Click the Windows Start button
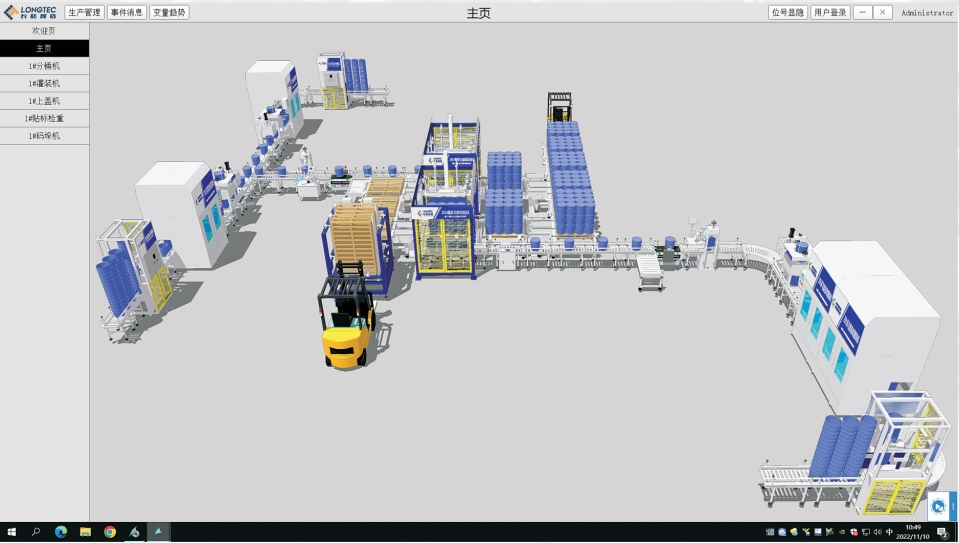The width and height of the screenshot is (959, 543). tap(12, 532)
